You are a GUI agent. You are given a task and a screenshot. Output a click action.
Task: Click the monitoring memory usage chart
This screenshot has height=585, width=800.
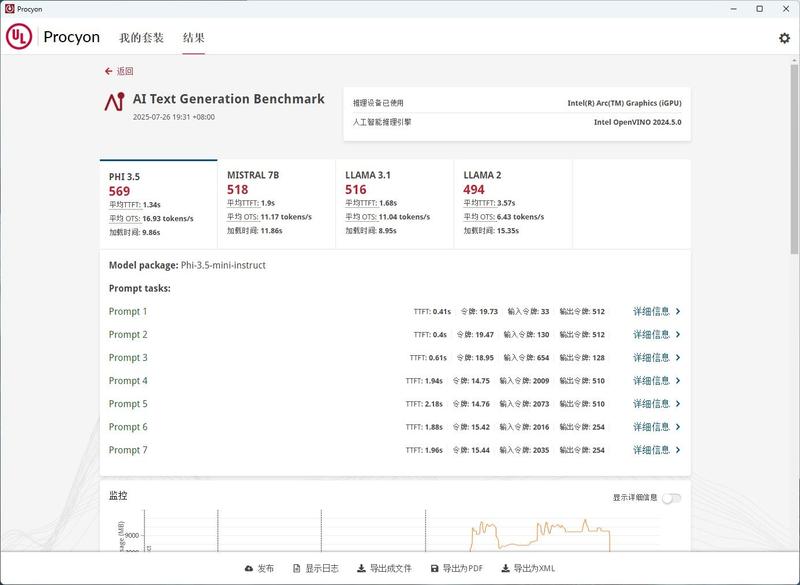click(390, 530)
